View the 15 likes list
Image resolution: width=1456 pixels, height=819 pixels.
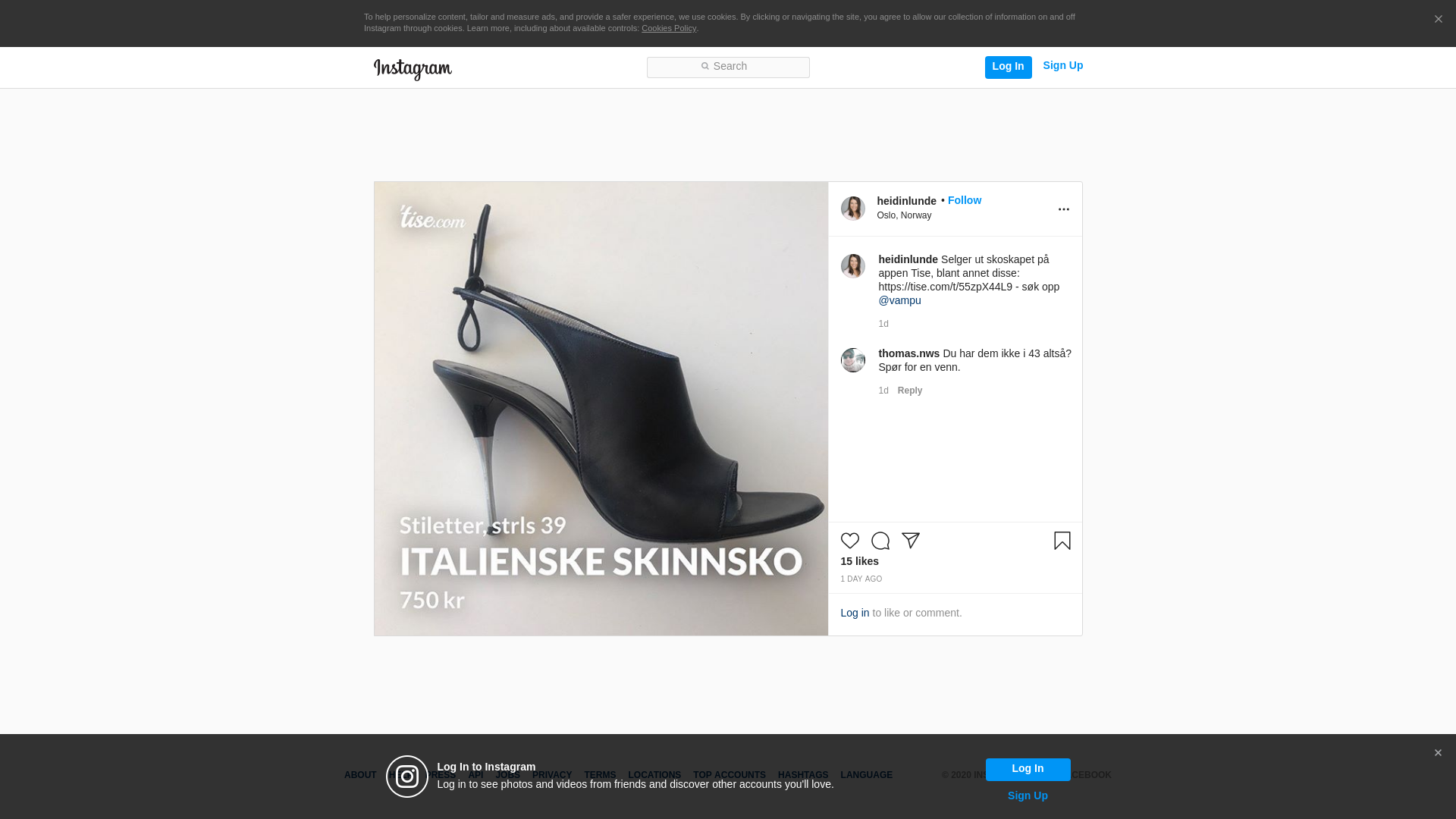pos(860,561)
